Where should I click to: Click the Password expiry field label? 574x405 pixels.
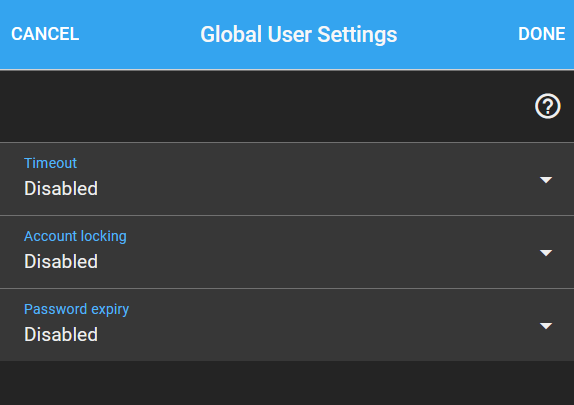click(x=77, y=309)
